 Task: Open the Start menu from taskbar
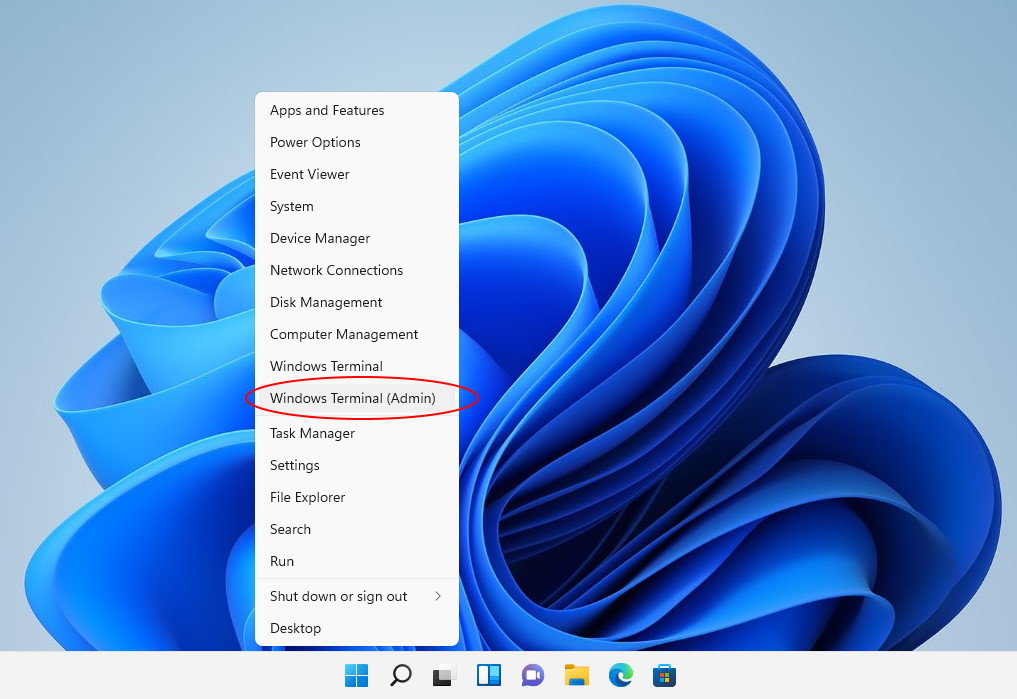(x=355, y=675)
